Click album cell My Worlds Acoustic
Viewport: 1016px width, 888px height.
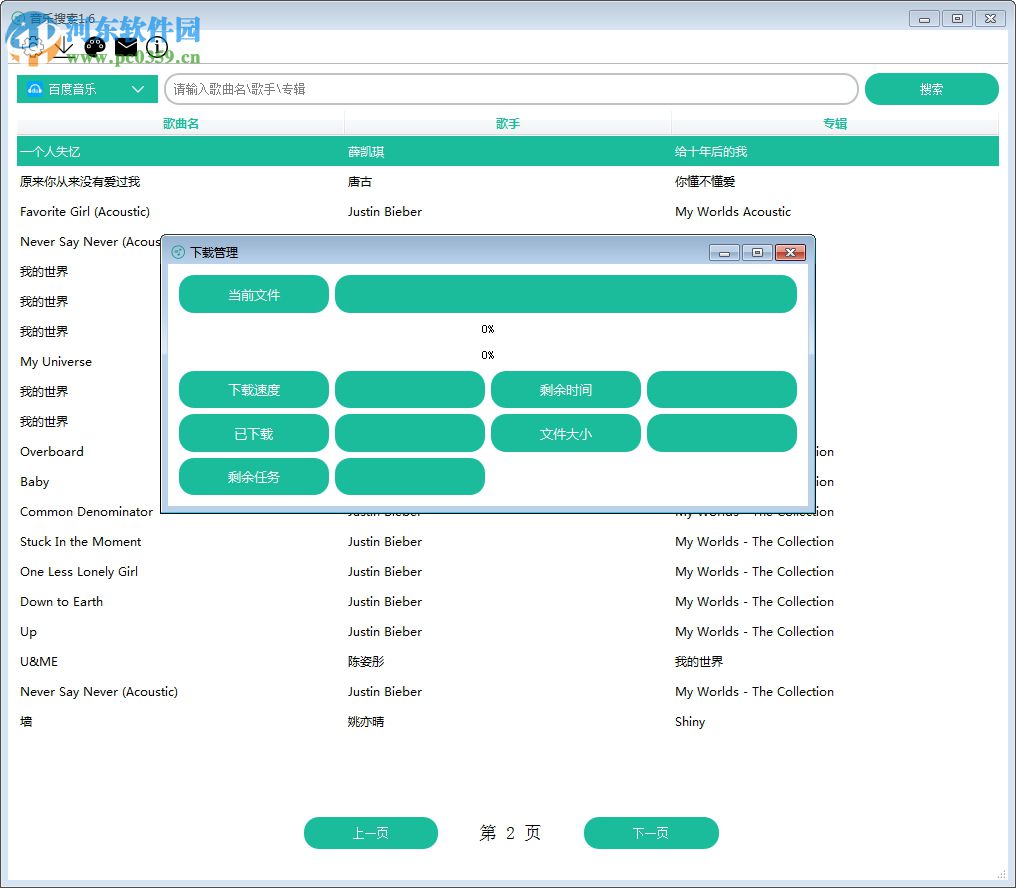pos(733,211)
